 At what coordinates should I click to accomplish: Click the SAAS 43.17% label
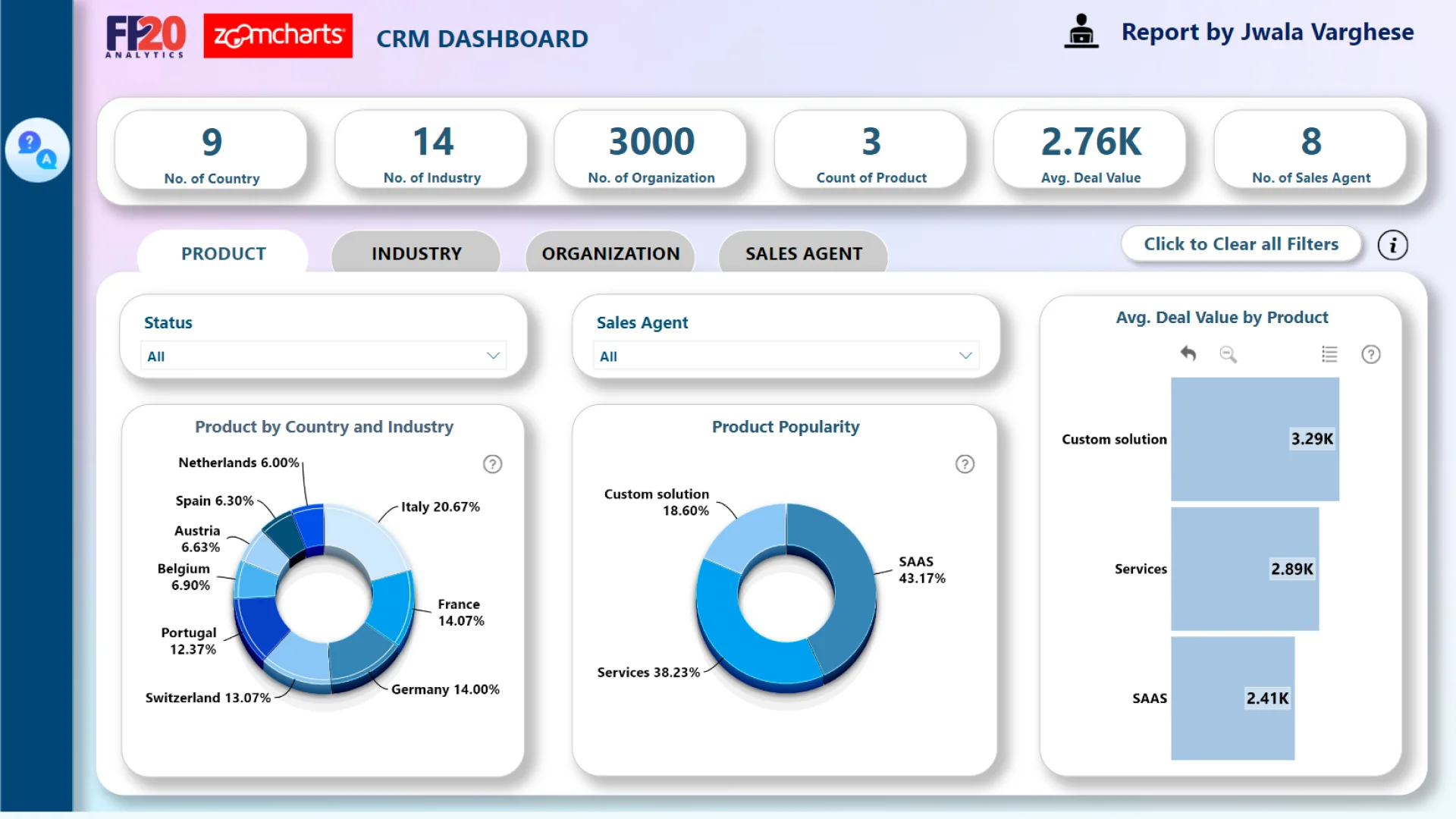point(921,570)
